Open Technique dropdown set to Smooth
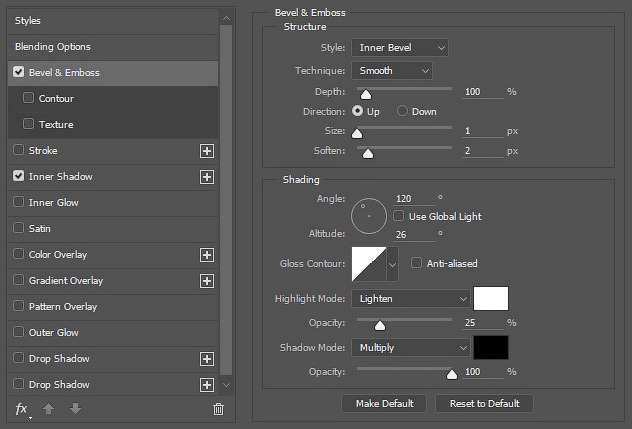632x429 pixels. click(x=392, y=71)
